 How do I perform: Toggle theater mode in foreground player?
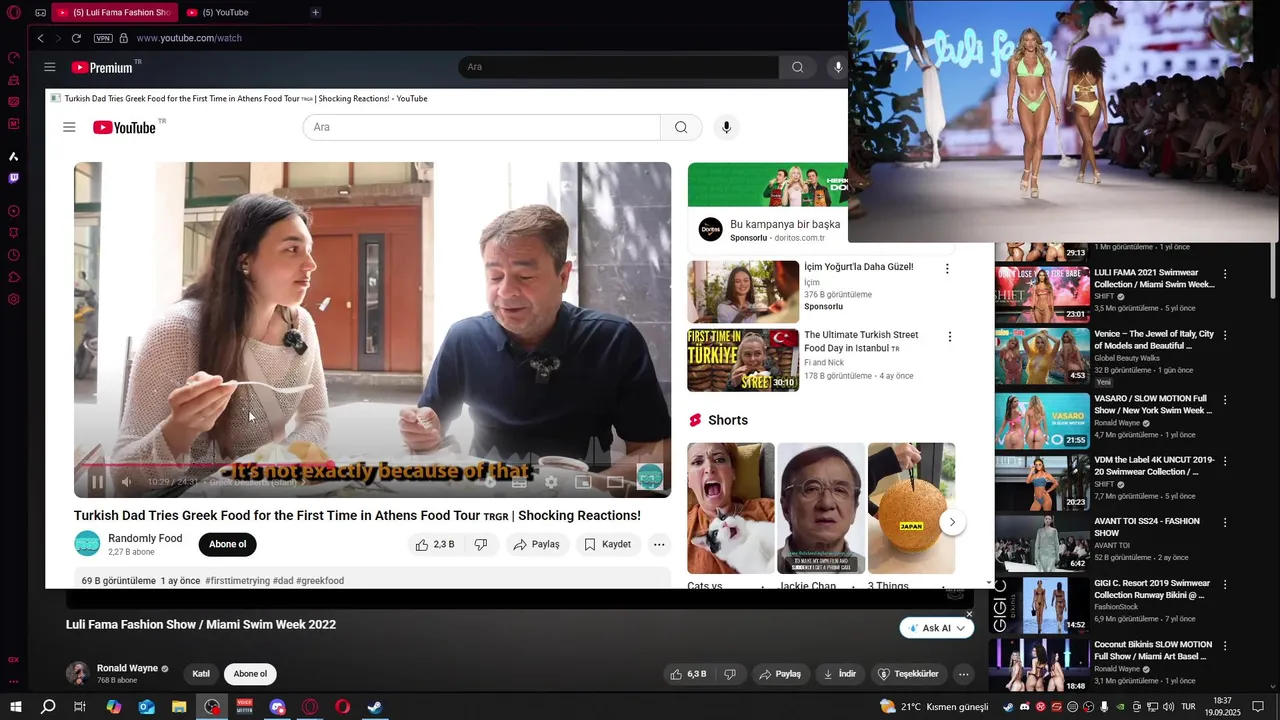[615, 482]
